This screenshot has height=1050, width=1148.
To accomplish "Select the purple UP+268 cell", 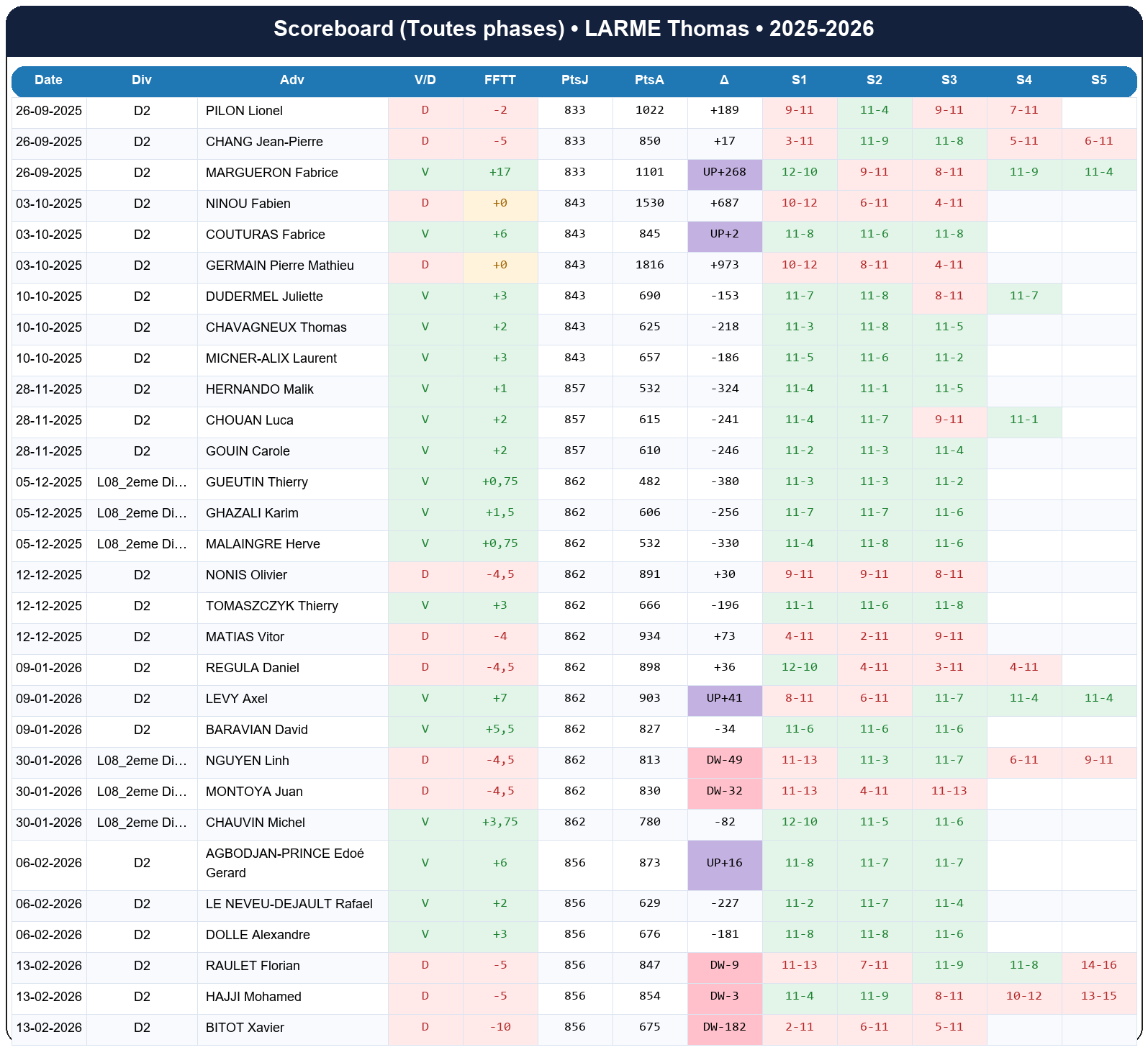I will [726, 173].
